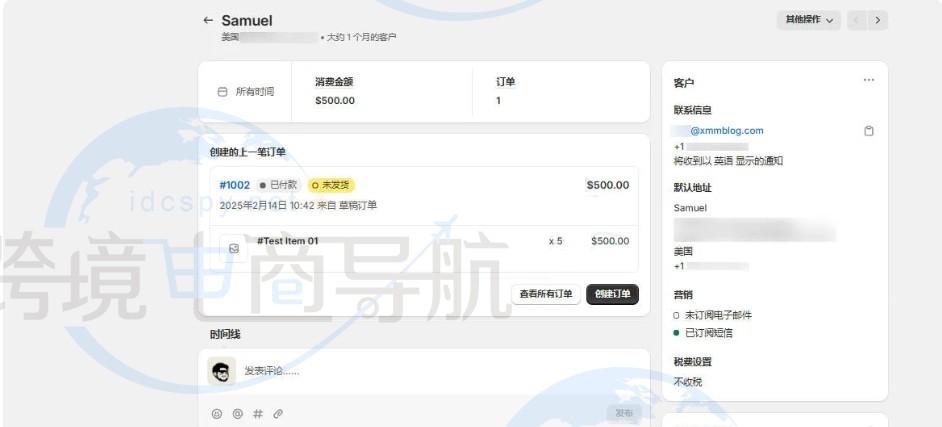Open the emoji picker in comment box
Screen dimensions: 942x427
[216, 413]
